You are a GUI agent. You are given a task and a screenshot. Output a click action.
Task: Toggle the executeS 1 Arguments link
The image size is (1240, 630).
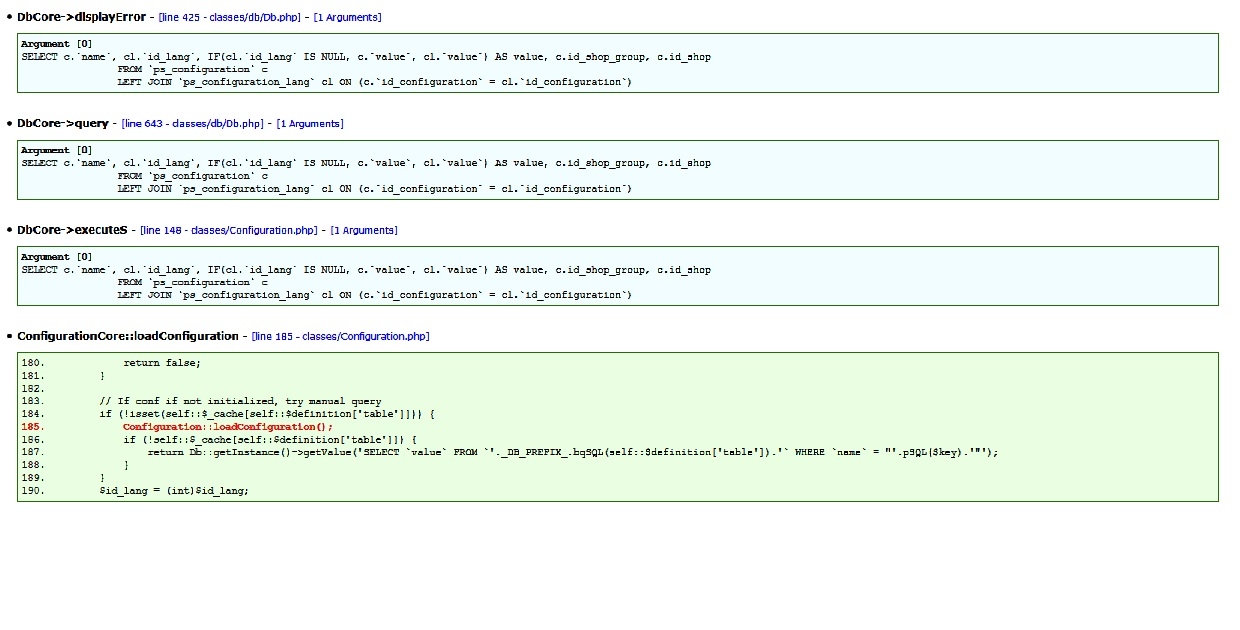(364, 230)
